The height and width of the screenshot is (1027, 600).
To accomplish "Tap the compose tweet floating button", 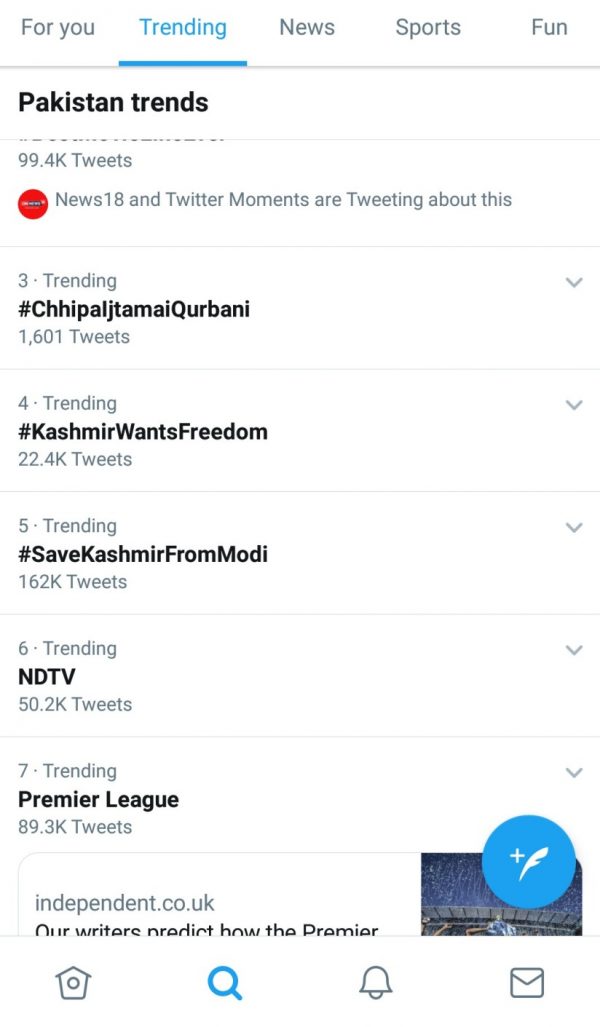I will [529, 862].
